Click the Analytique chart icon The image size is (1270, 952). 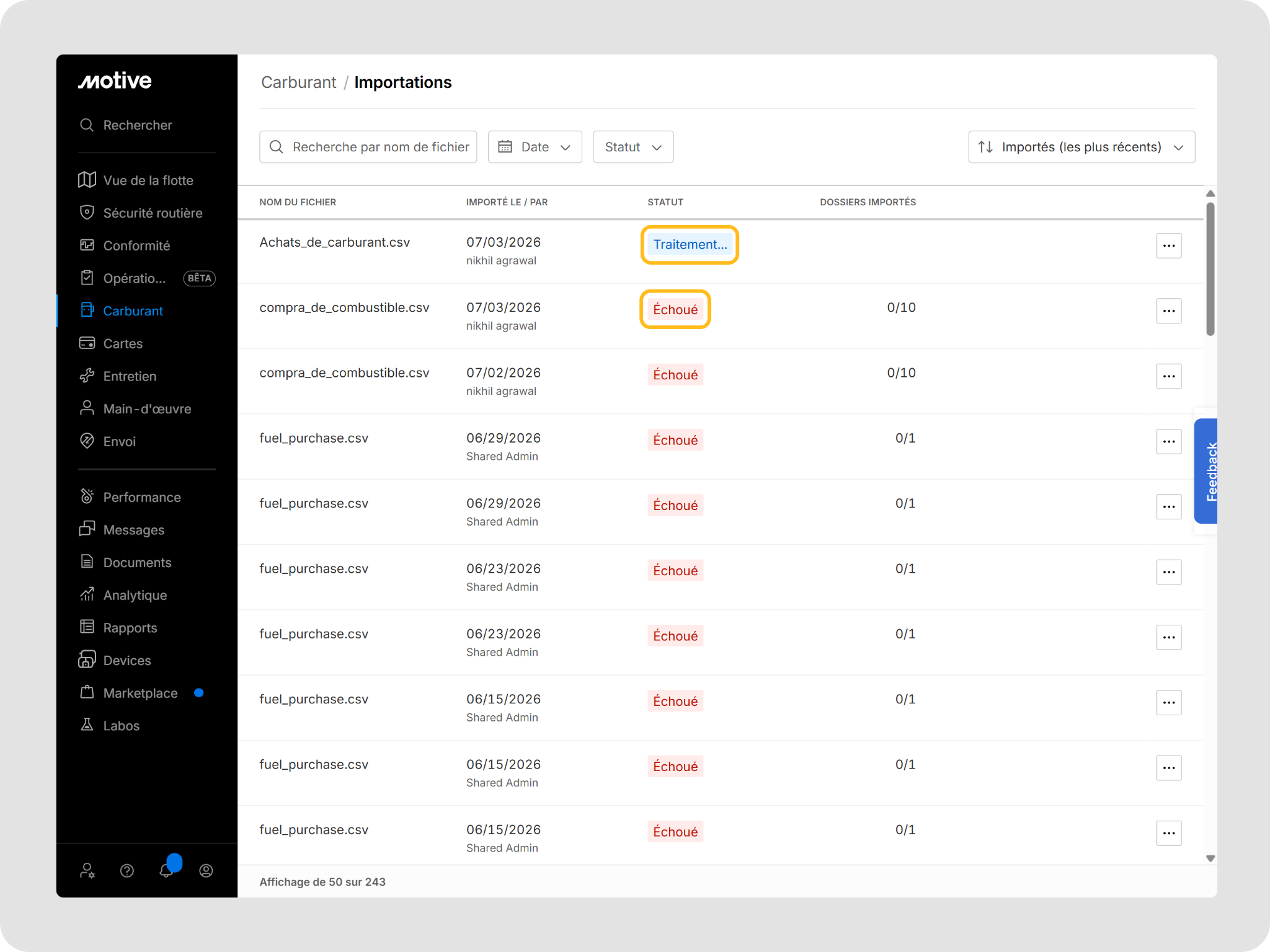click(x=87, y=595)
